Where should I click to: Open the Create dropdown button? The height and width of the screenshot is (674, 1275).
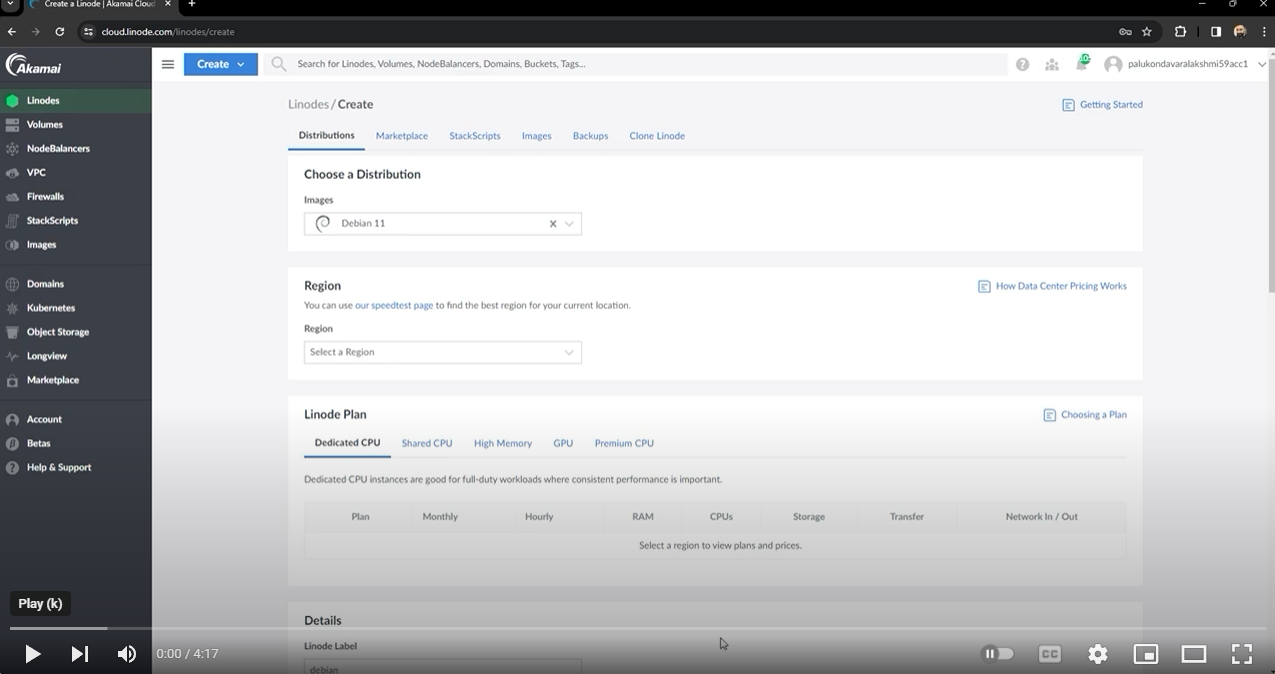coord(221,64)
